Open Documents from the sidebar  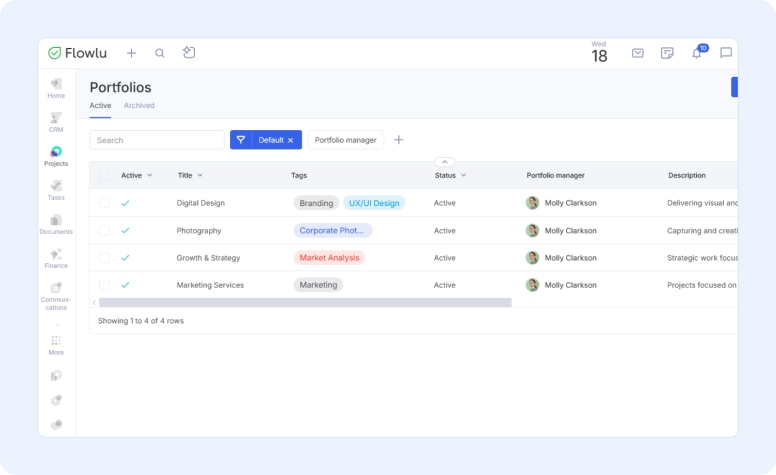coord(56,222)
